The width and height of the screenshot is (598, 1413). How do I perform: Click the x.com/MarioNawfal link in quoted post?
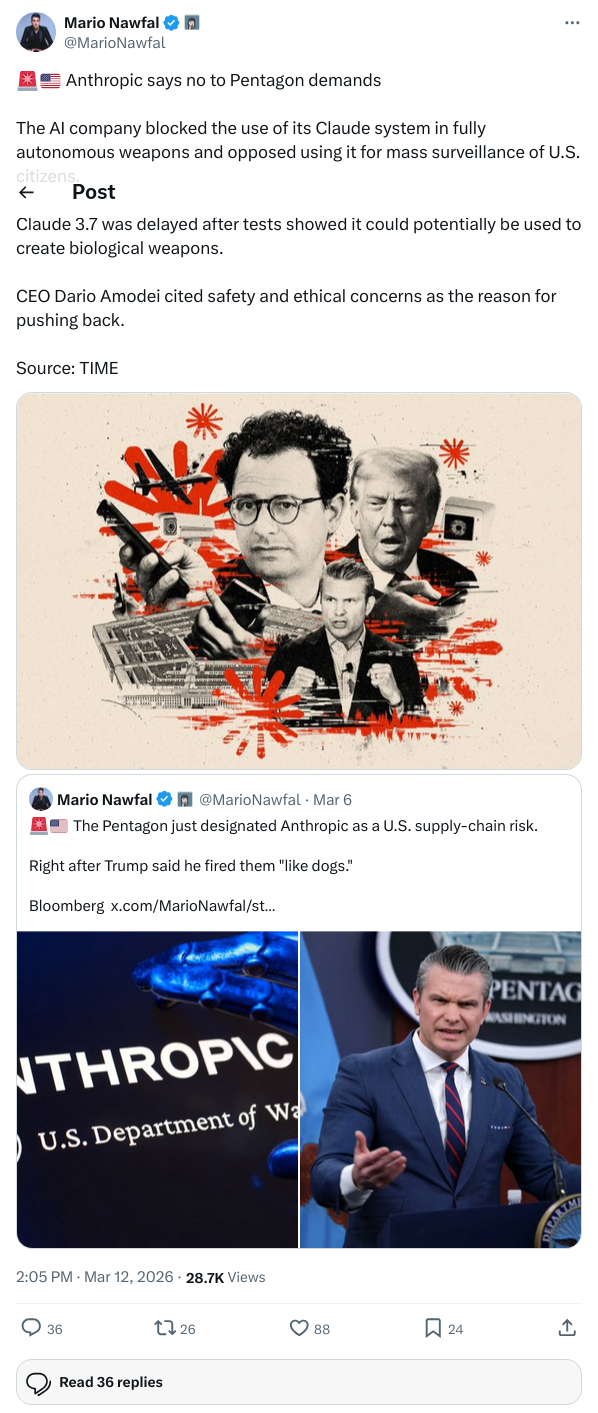193,905
